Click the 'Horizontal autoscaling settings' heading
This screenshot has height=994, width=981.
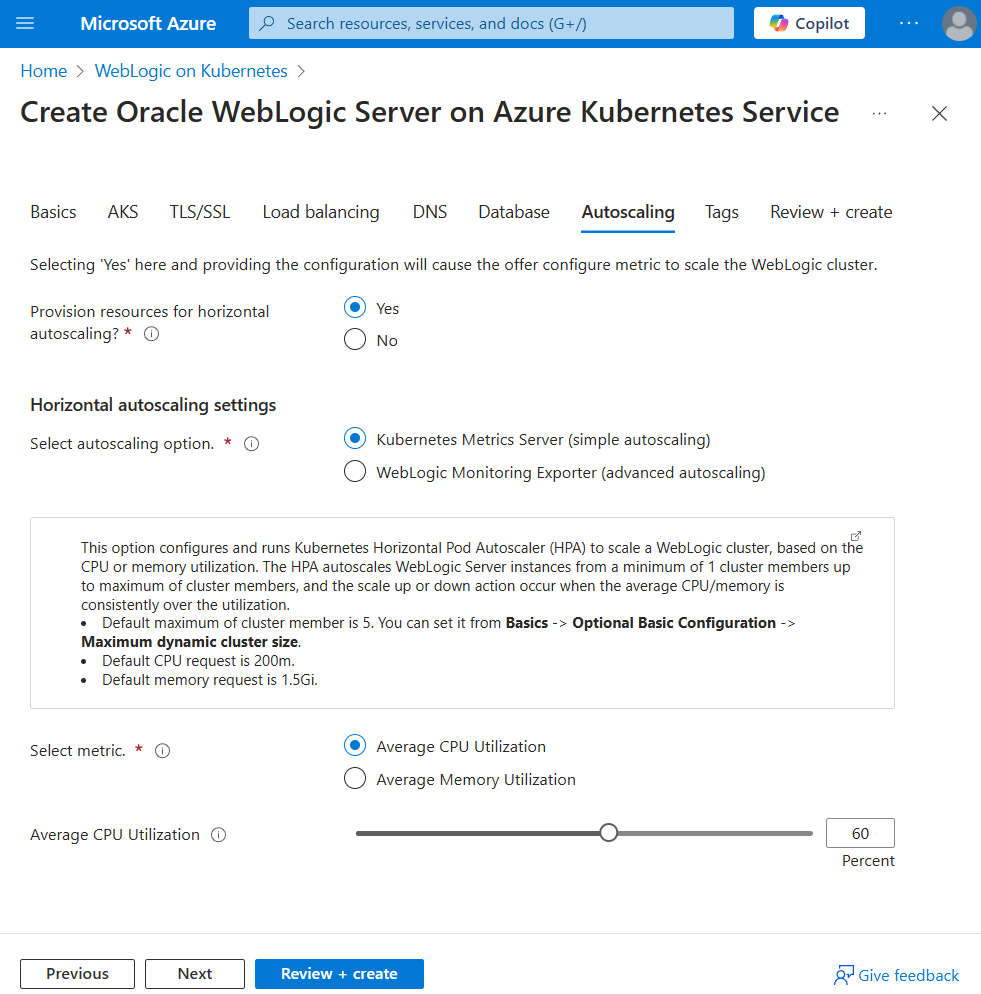pyautogui.click(x=153, y=405)
